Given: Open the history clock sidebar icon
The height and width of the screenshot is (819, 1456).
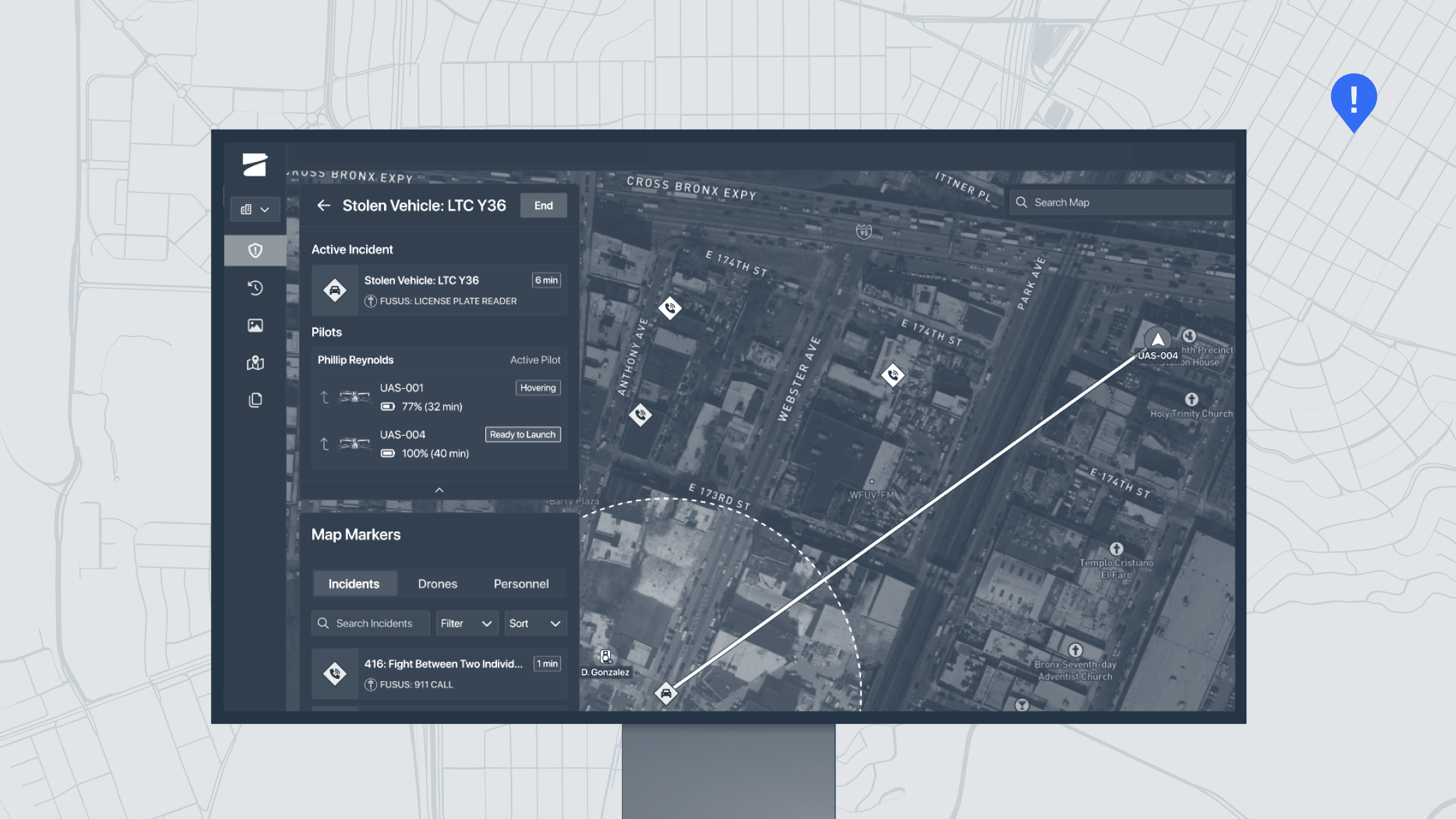Looking at the screenshot, I should (x=255, y=288).
